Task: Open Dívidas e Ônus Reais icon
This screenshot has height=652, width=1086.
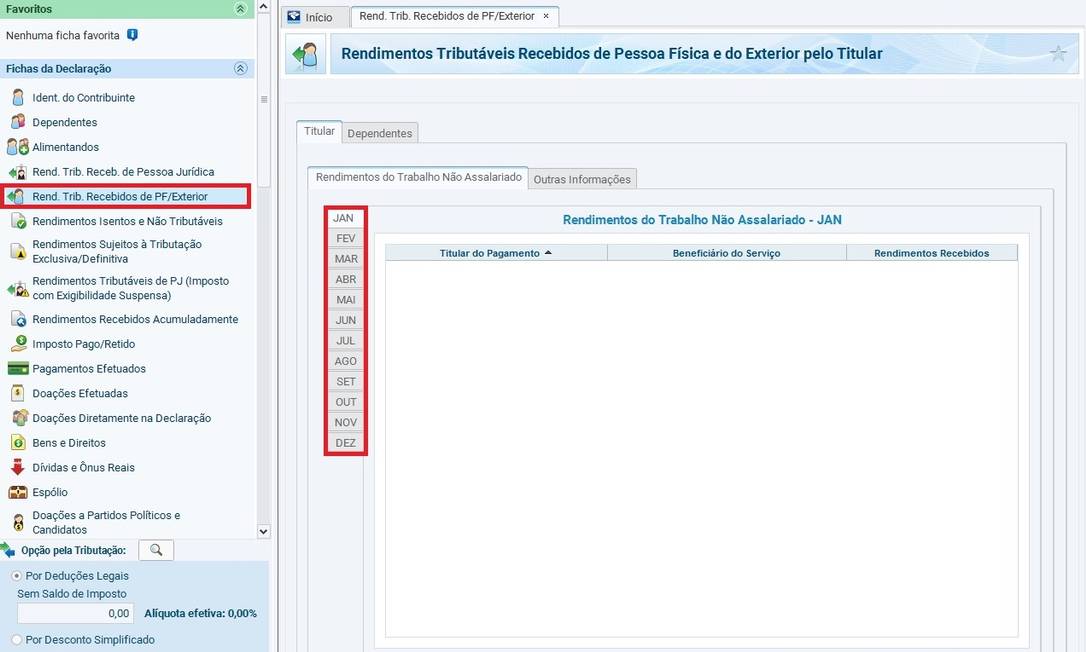Action: click(x=18, y=467)
